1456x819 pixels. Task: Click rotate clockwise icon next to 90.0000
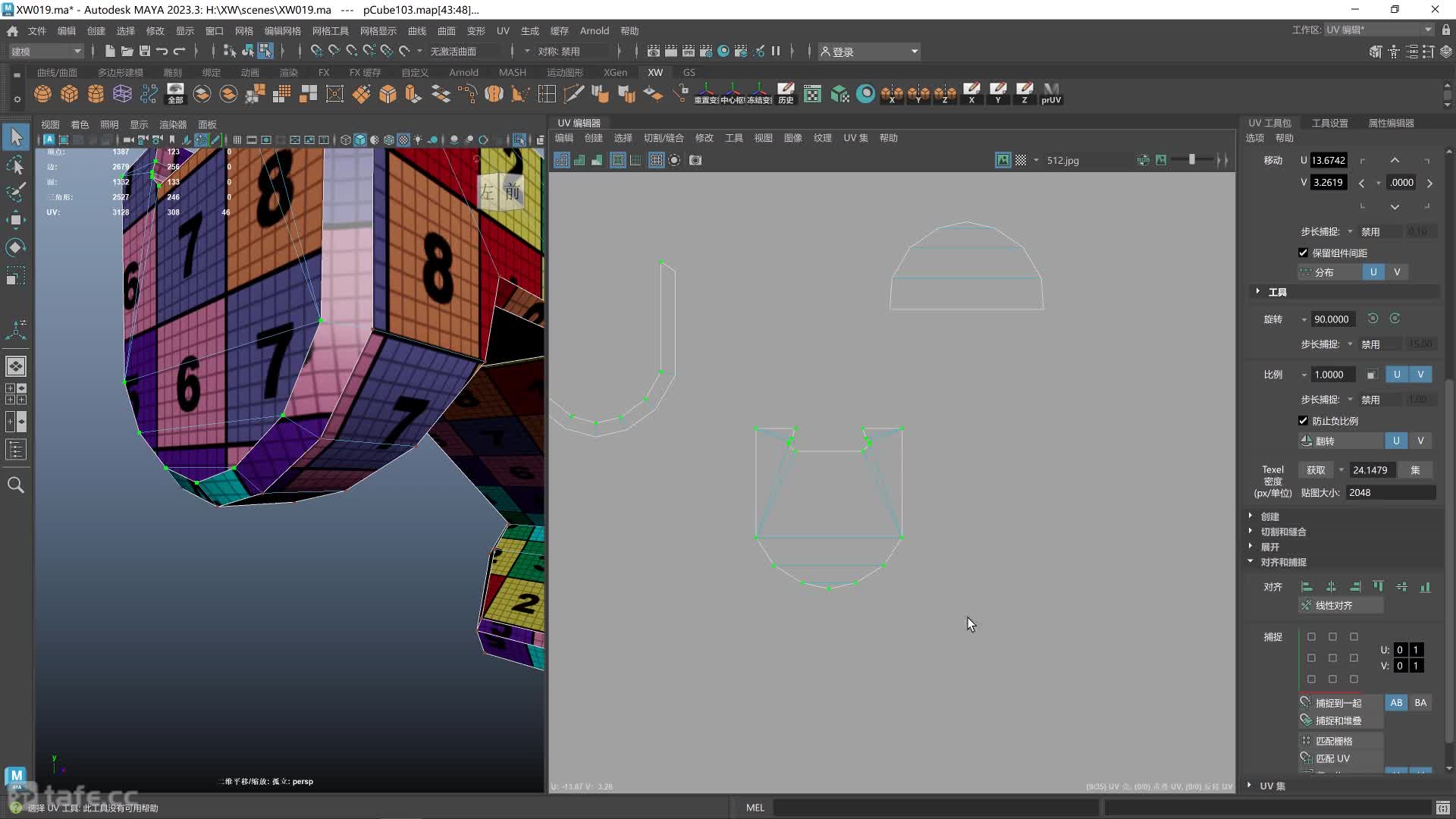[x=1395, y=318]
